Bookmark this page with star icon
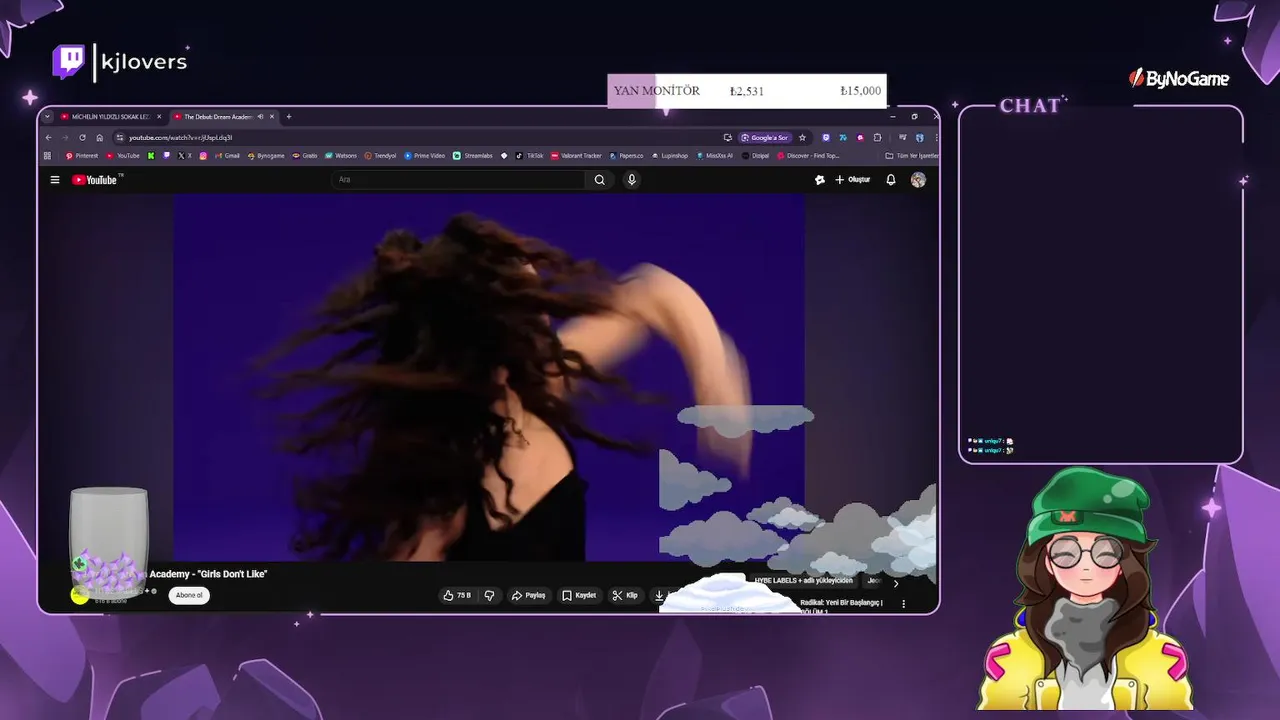 coord(802,138)
